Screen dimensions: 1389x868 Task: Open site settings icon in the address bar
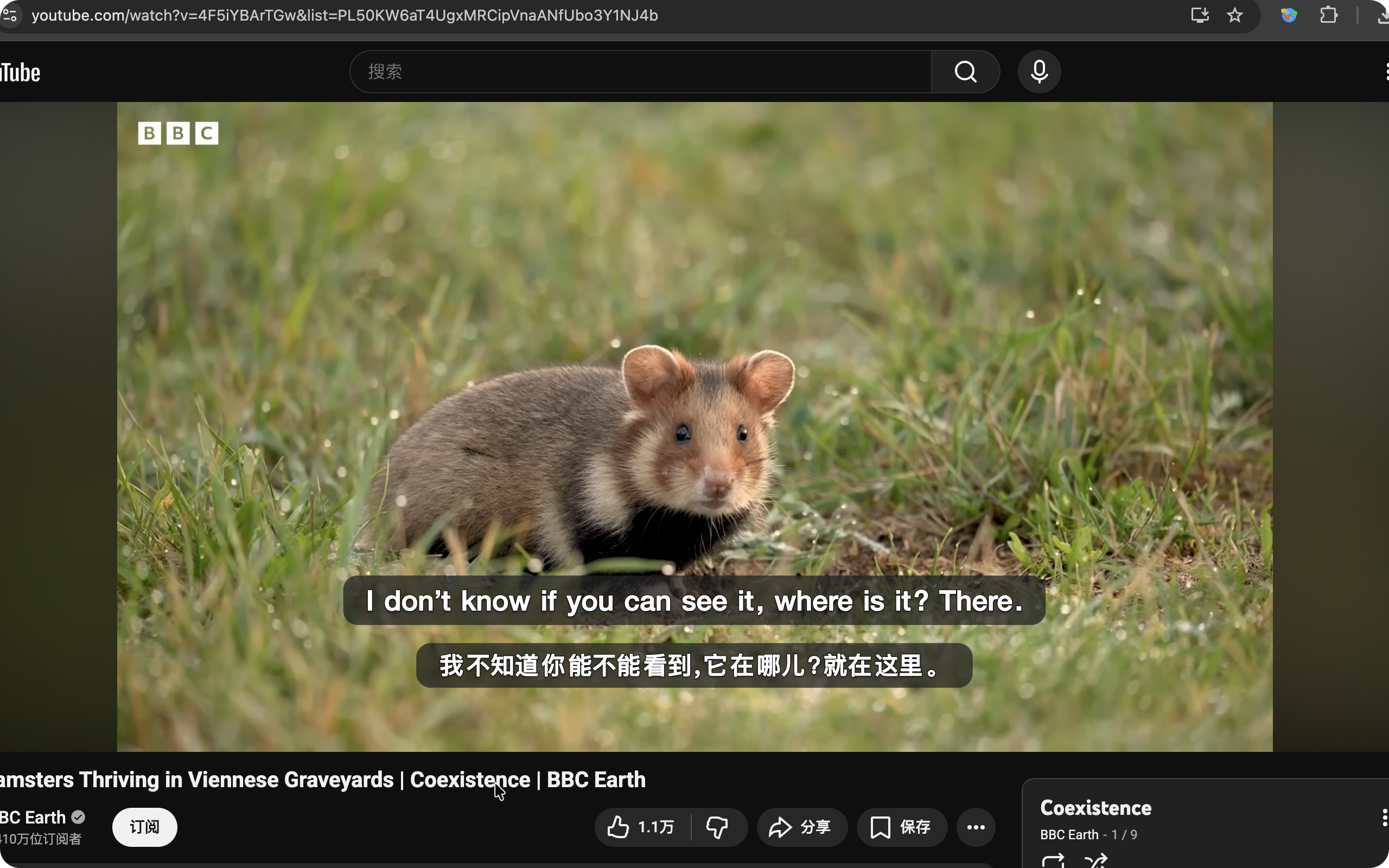tap(10, 16)
